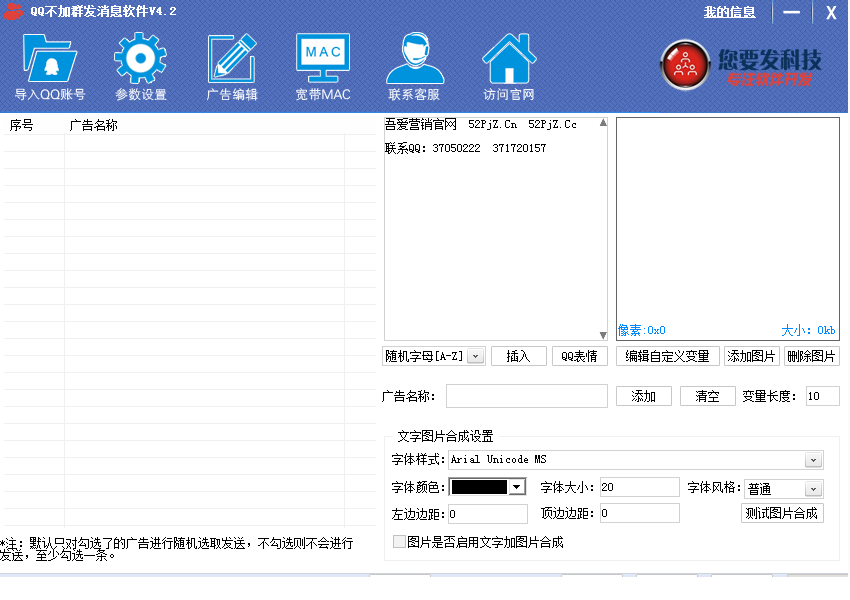Click 测试图片合成 button
This screenshot has width=850, height=600.
click(782, 513)
